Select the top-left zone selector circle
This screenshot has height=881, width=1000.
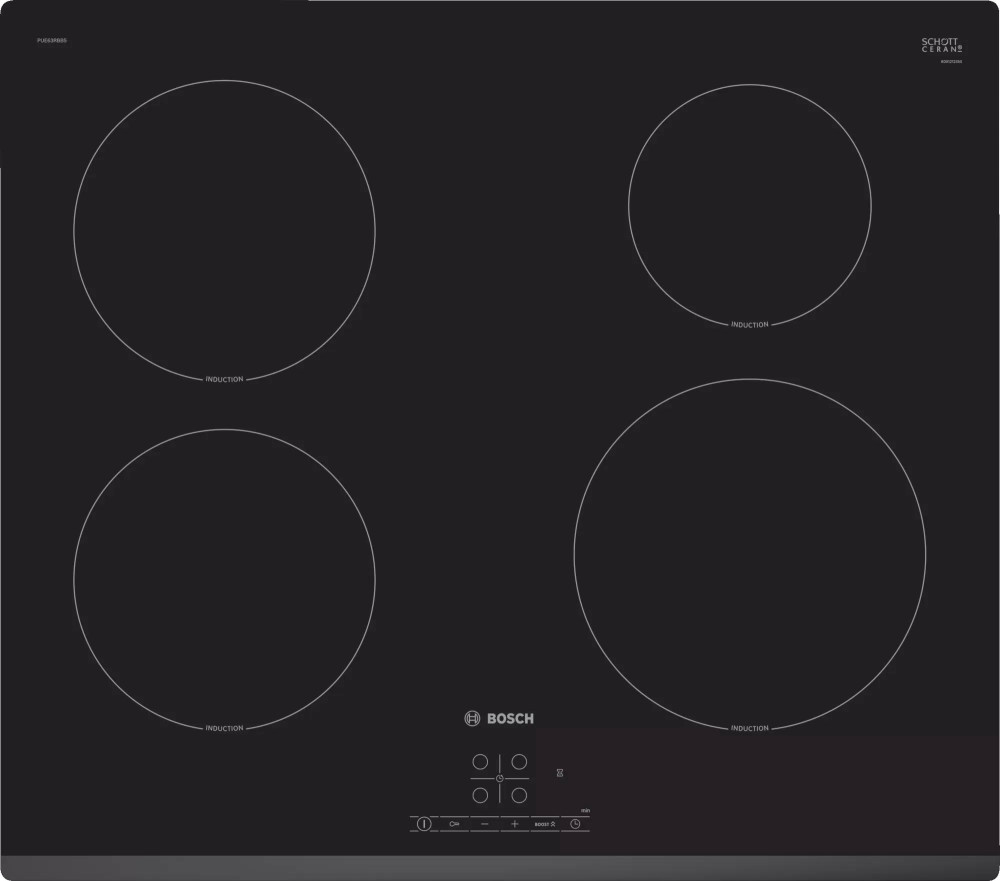480,761
